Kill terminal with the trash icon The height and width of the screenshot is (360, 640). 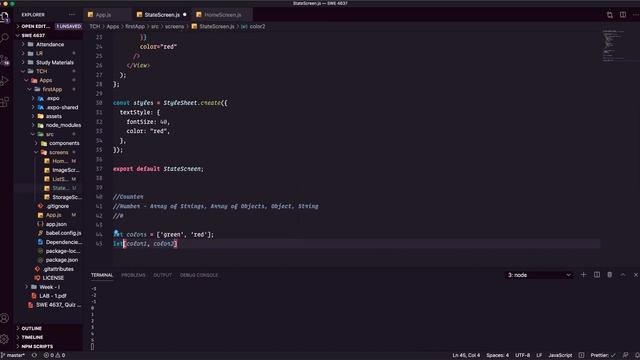tap(610, 275)
